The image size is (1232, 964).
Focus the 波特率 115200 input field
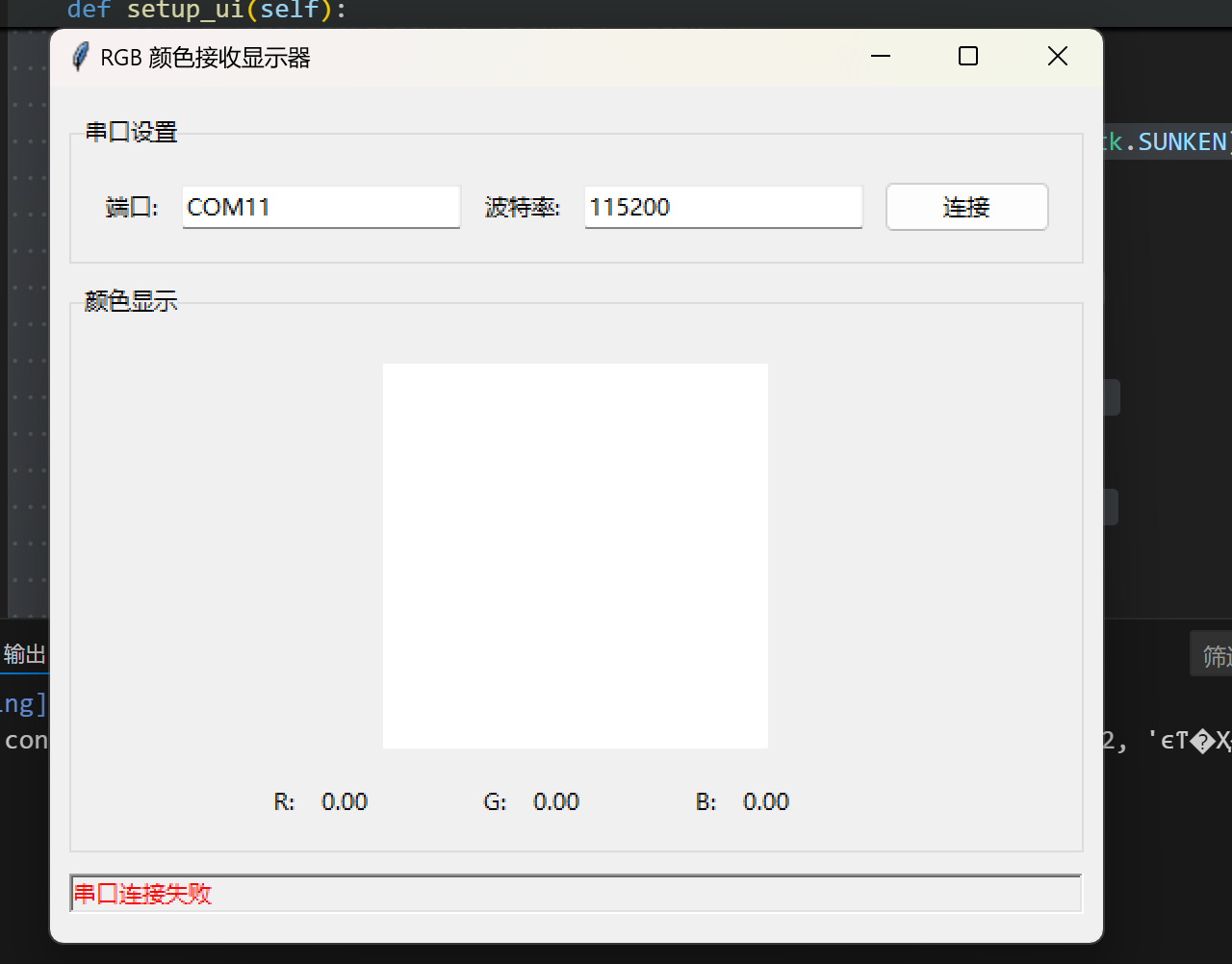[x=724, y=207]
